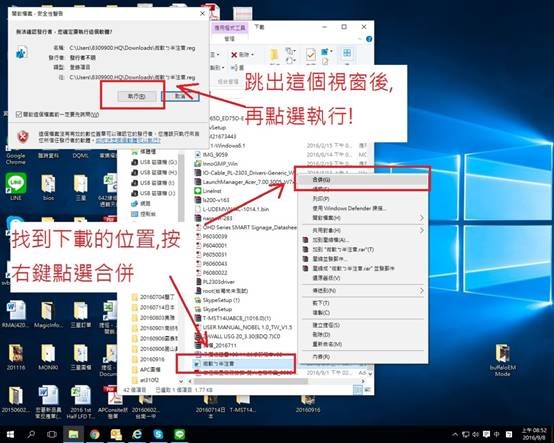Show hidden system tray icons
Viewport: 554px width, 443px height.
click(455, 434)
